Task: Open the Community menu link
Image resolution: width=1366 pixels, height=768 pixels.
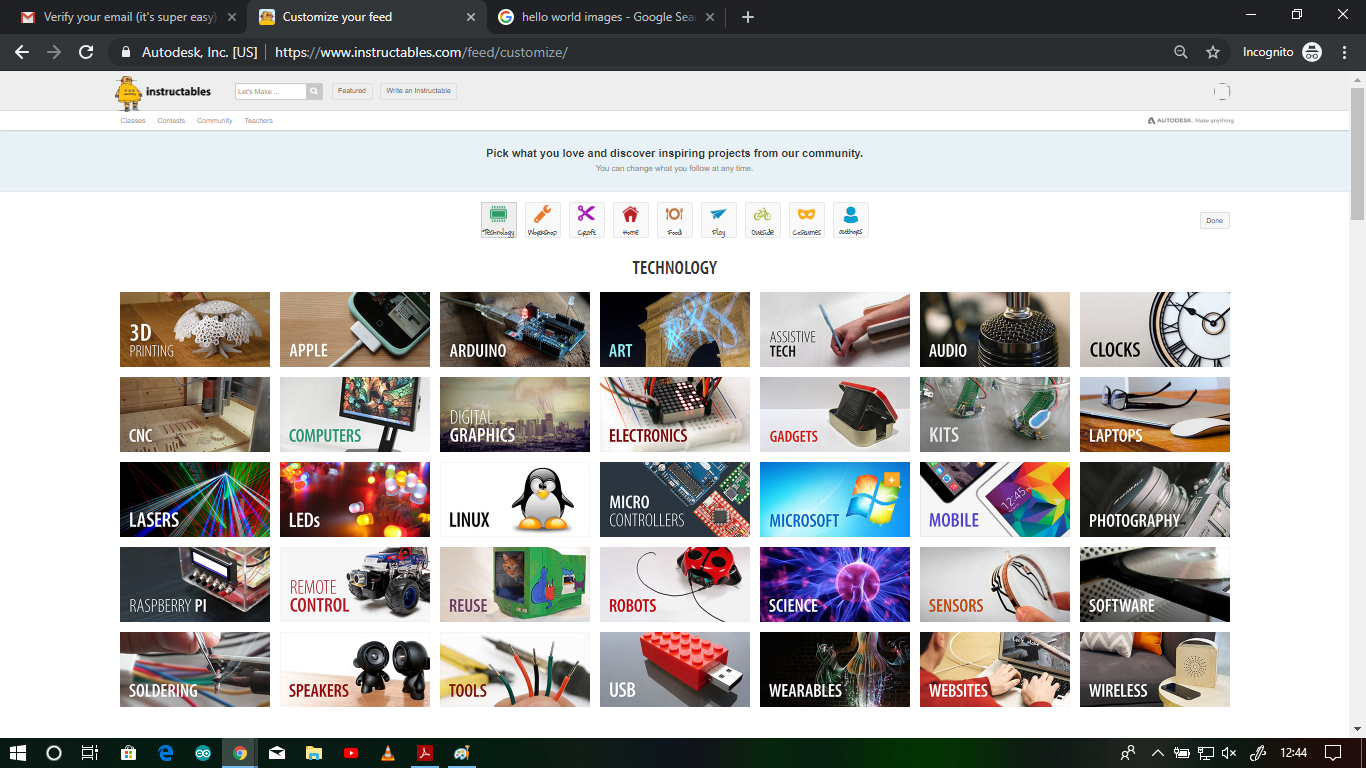Action: point(215,121)
